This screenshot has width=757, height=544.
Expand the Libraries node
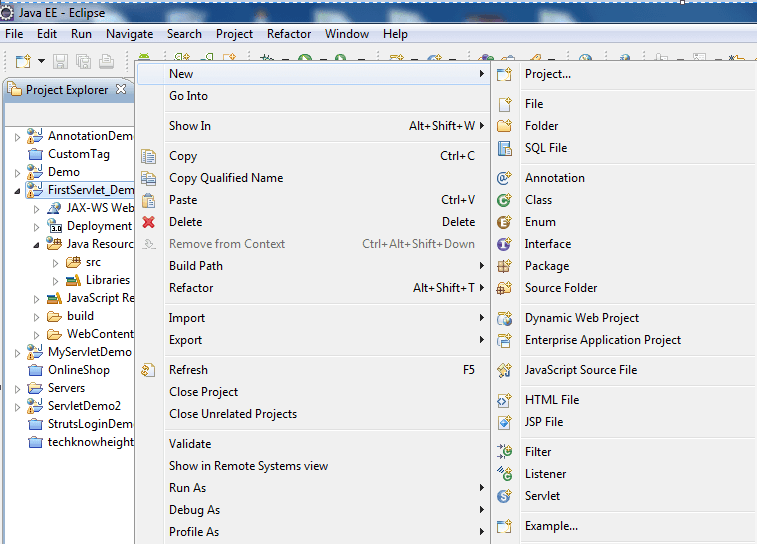point(56,281)
